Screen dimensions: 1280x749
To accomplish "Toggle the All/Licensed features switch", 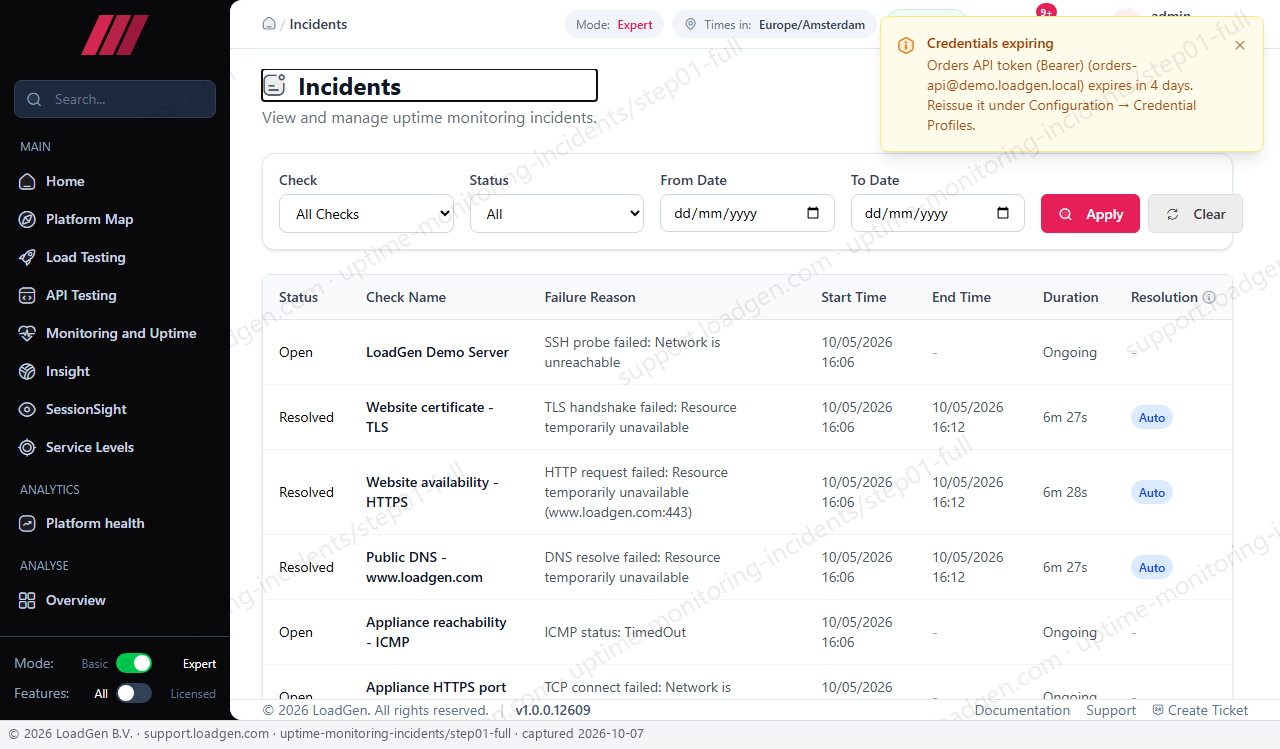I will (x=134, y=693).
